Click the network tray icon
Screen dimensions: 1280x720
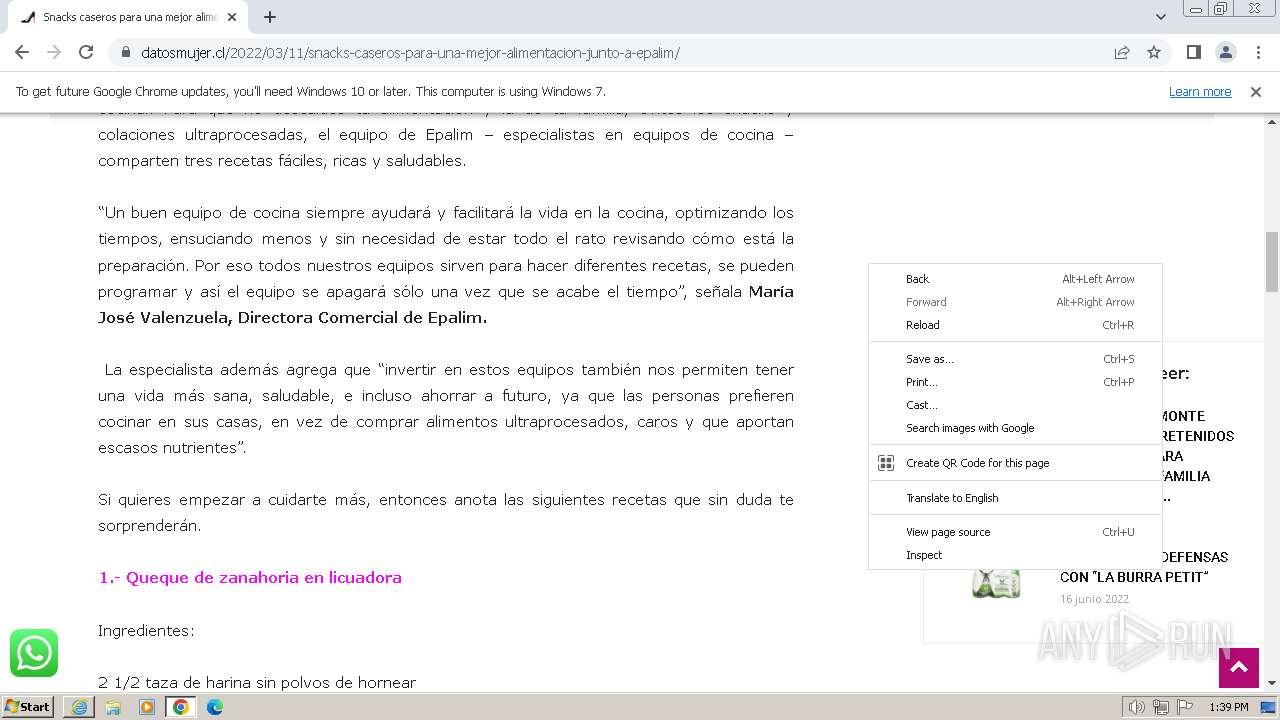[x=1161, y=707]
